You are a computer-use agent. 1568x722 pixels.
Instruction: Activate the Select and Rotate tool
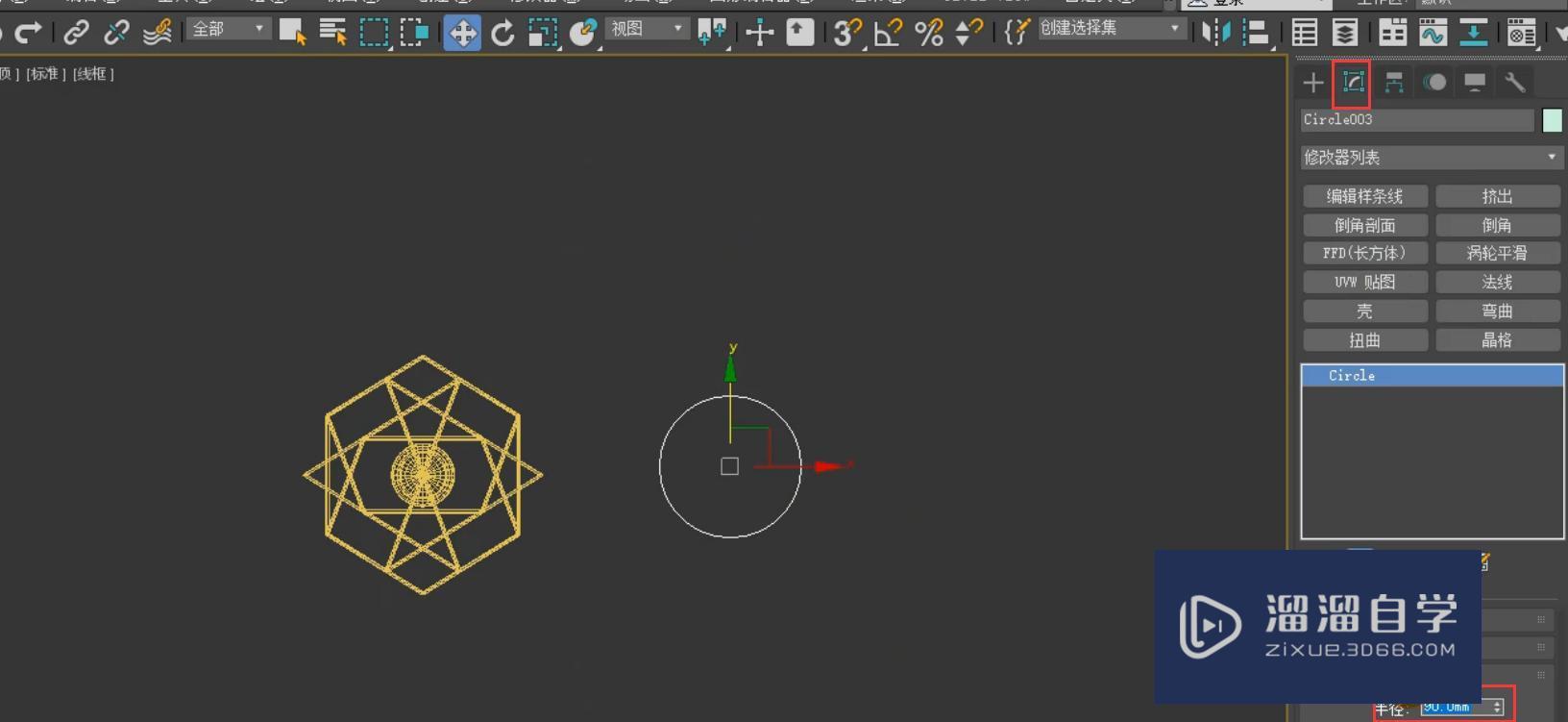502,33
